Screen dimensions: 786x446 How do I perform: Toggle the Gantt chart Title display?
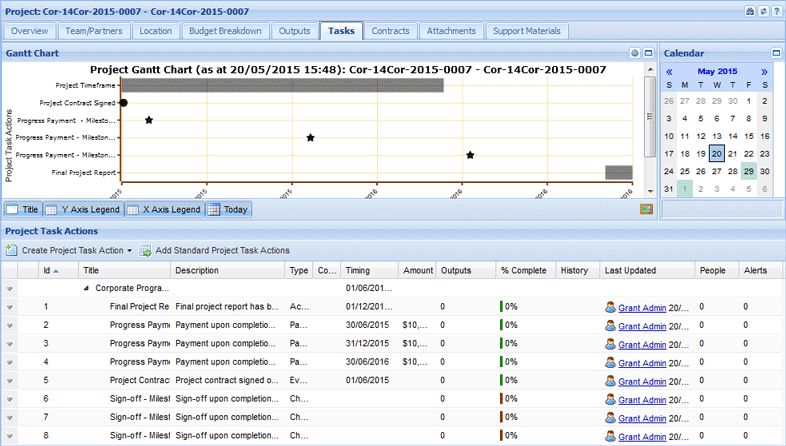click(23, 210)
